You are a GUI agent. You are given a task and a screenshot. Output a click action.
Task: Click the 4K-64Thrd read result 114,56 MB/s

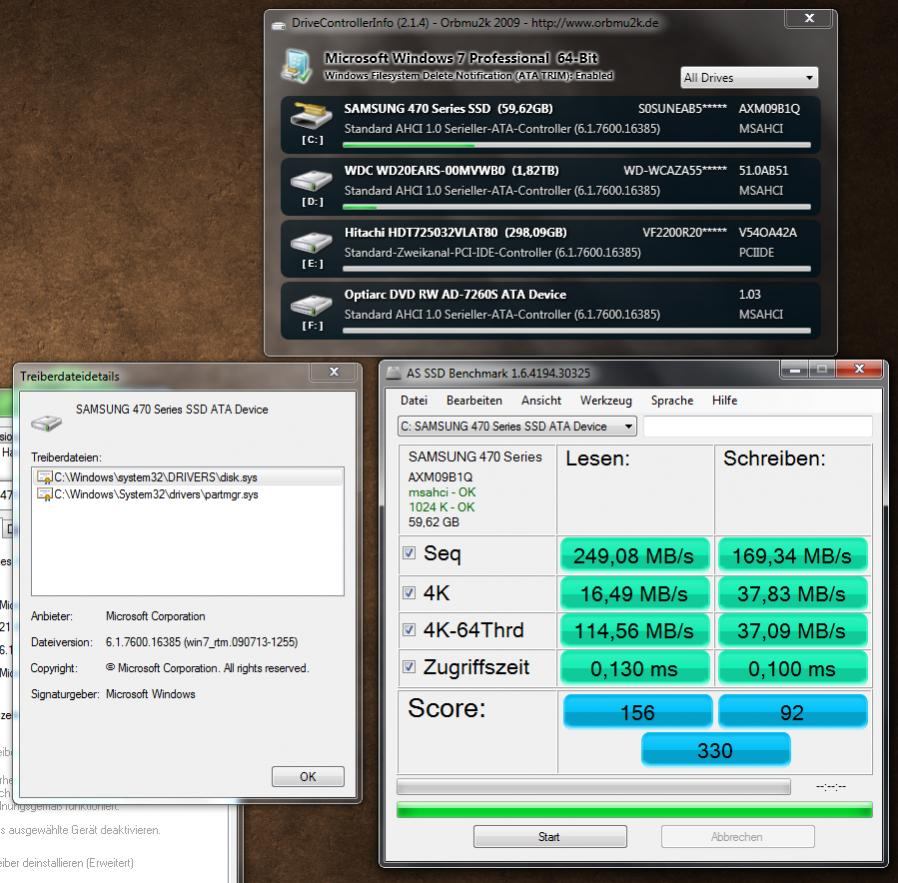point(634,631)
